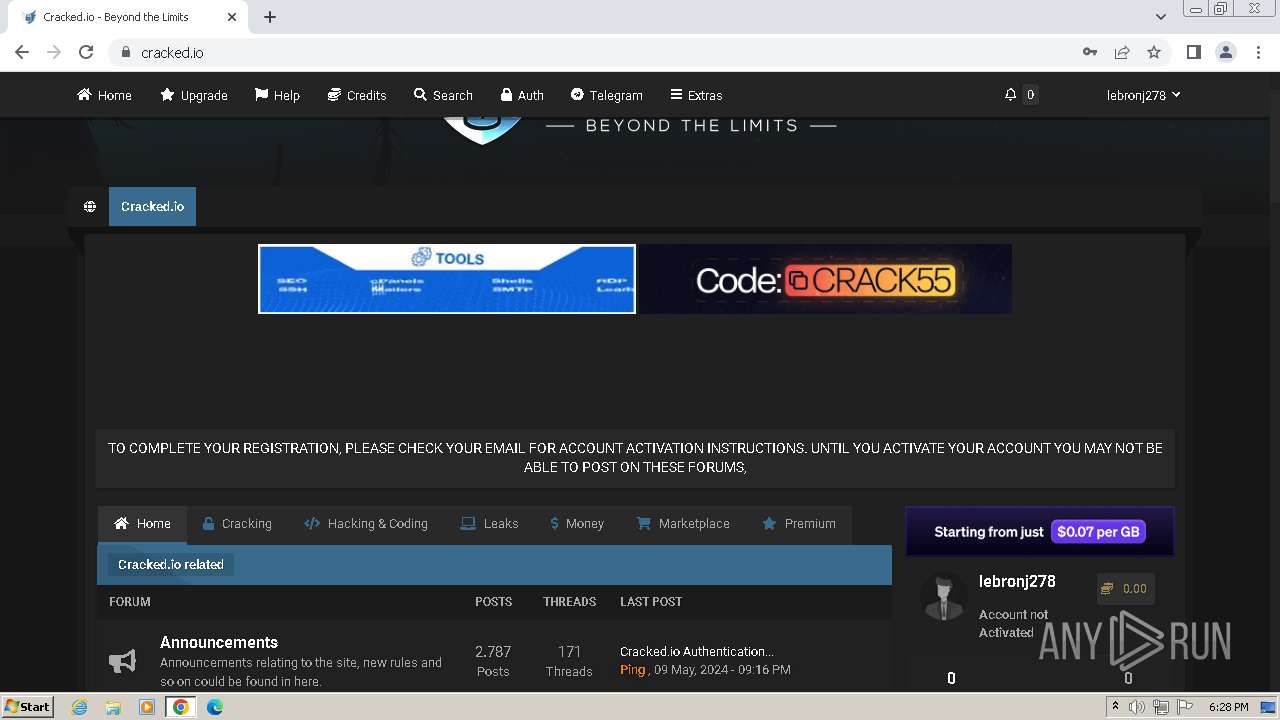1280x720 pixels.
Task: Open the Upgrade page
Action: pyautogui.click(x=194, y=95)
